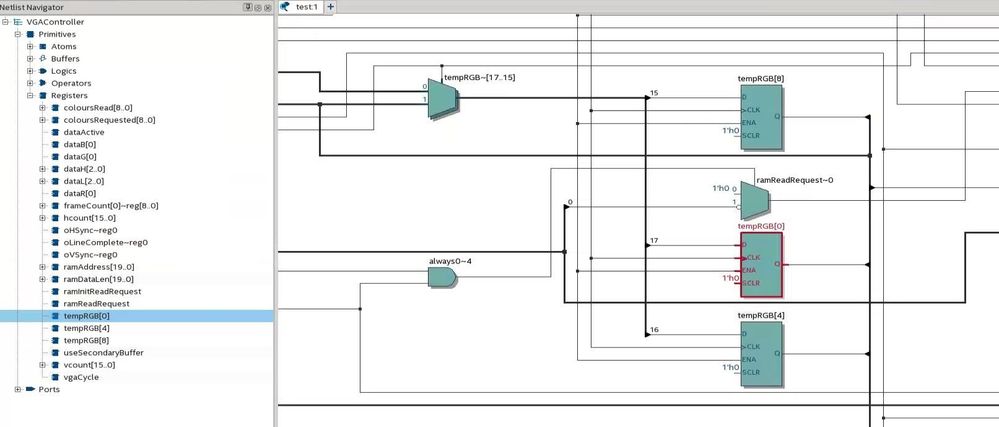Select the highlighted tempRGB[0] tree row
The image size is (999, 427).
pyautogui.click(x=137, y=316)
